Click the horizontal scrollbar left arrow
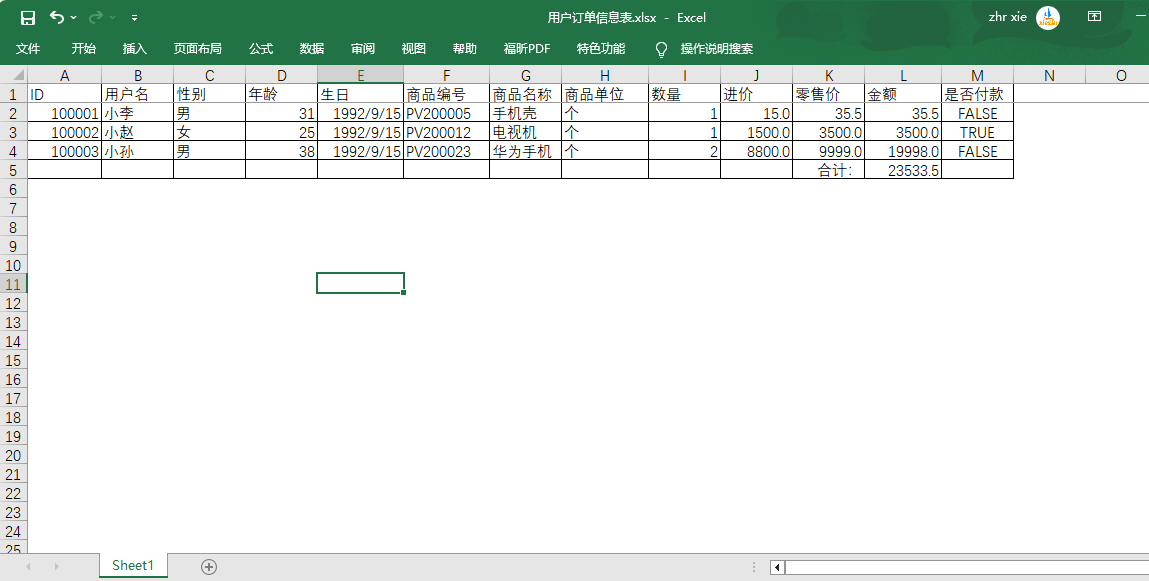The height and width of the screenshot is (581, 1149). coord(776,566)
